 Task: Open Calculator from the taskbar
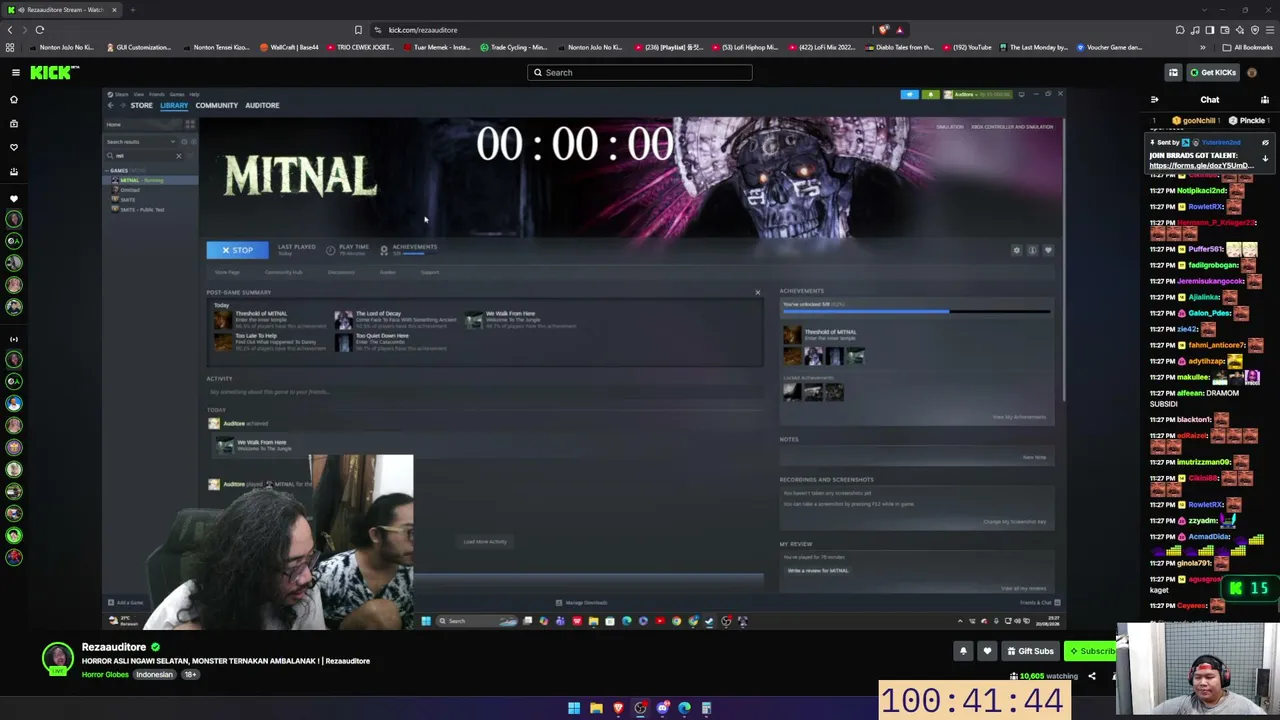pyautogui.click(x=706, y=708)
